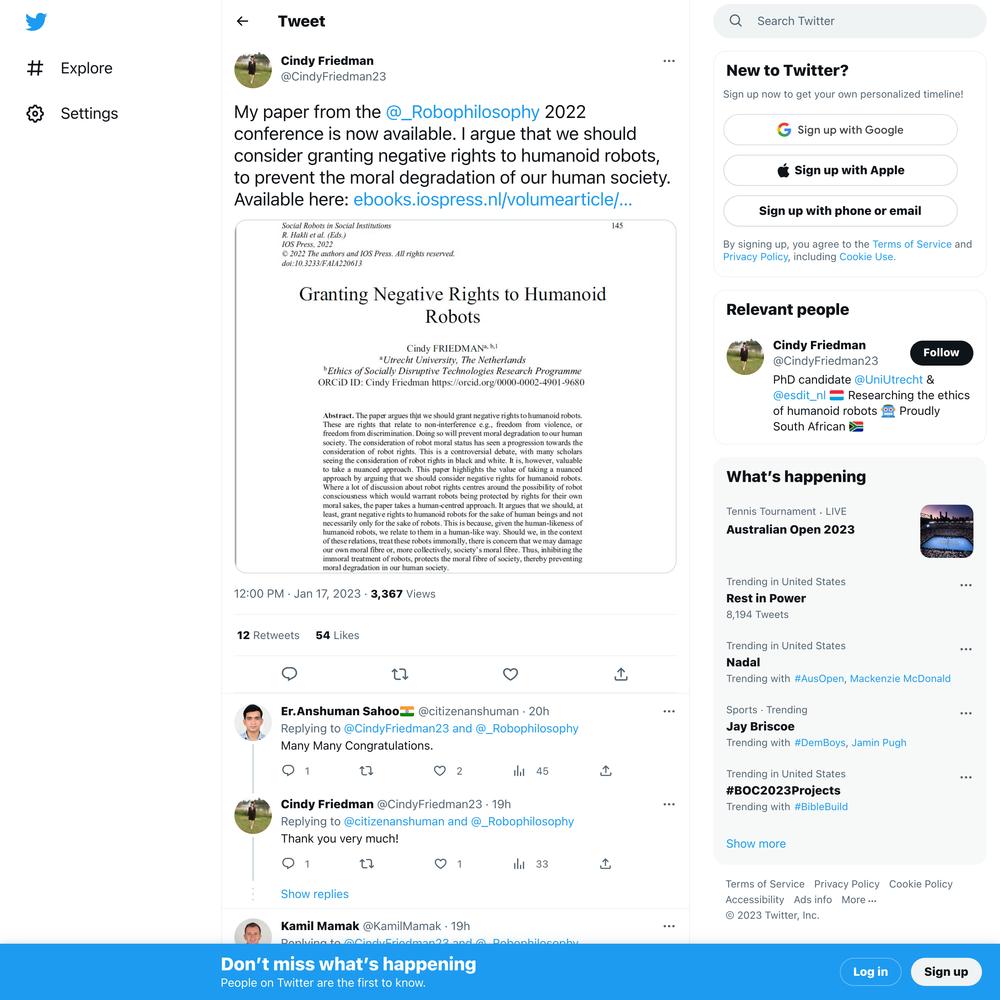Sign up with Google

click(x=840, y=130)
